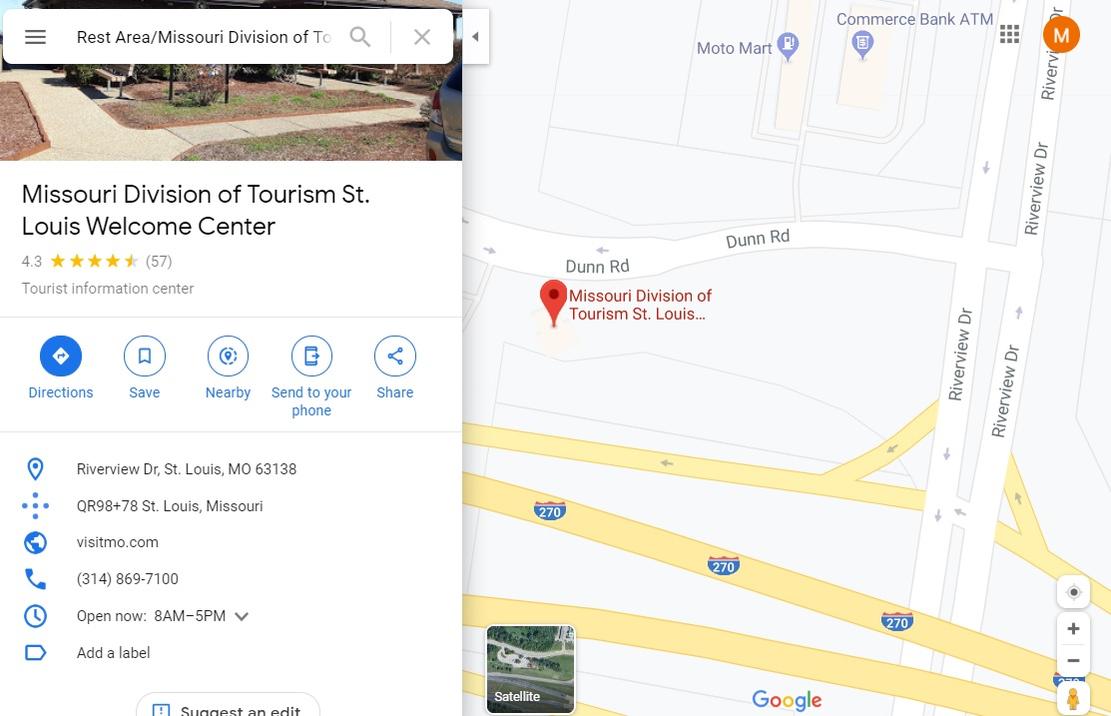1111x716 pixels.
Task: Open Street View pegman
Action: [x=1073, y=700]
